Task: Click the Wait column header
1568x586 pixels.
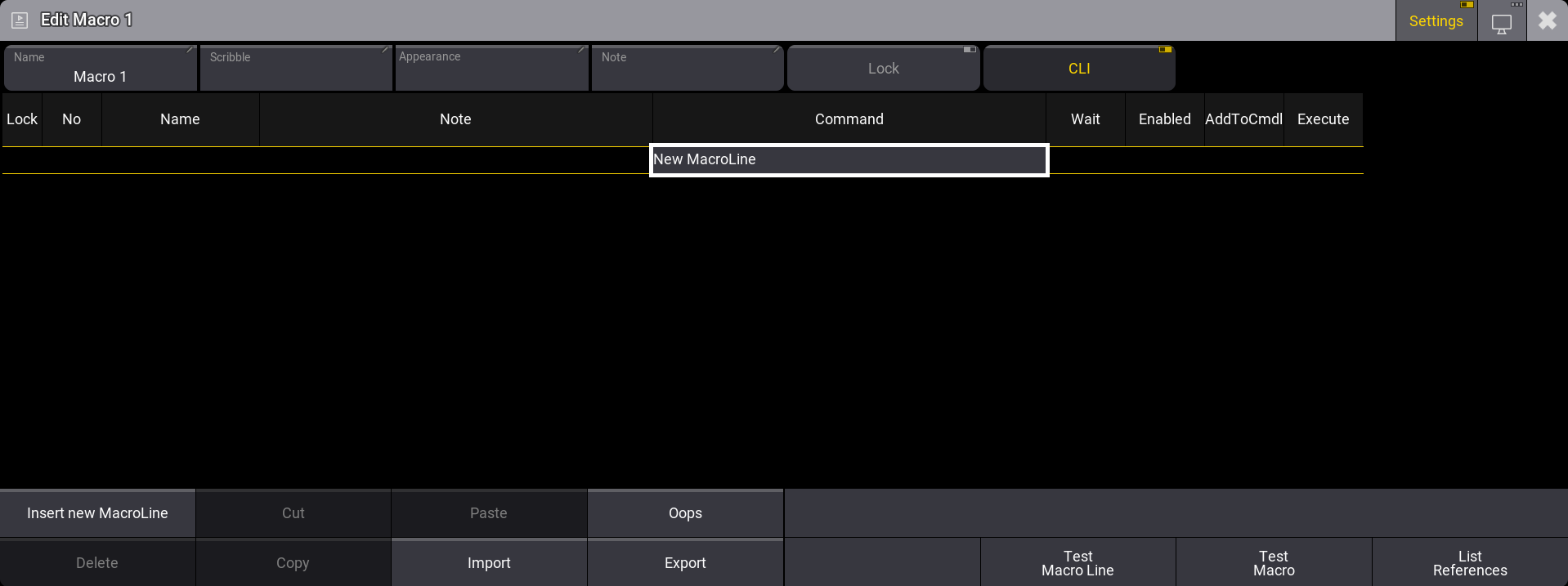Action: [1085, 119]
